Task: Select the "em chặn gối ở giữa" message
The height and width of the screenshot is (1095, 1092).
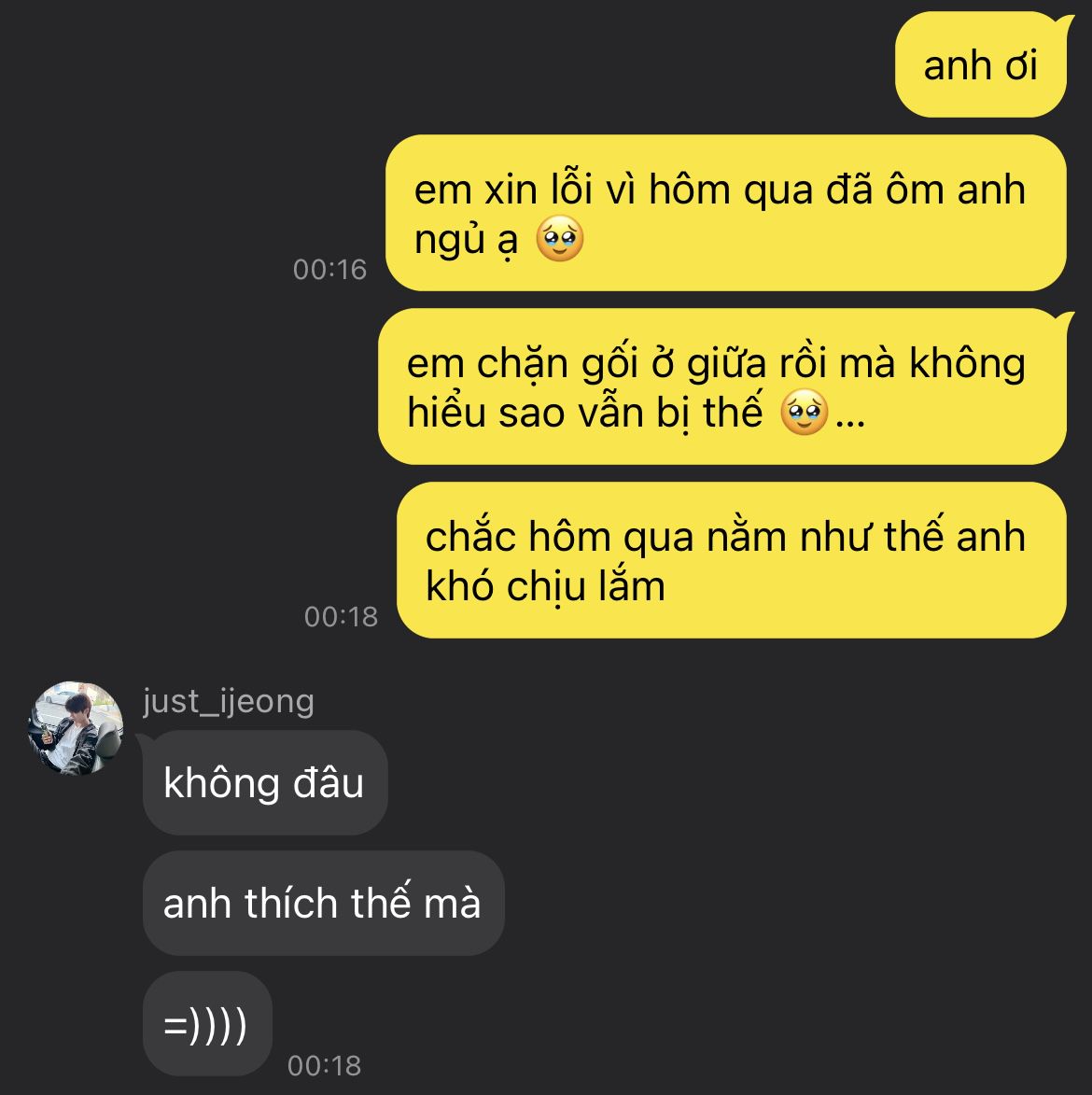Action: click(x=722, y=386)
